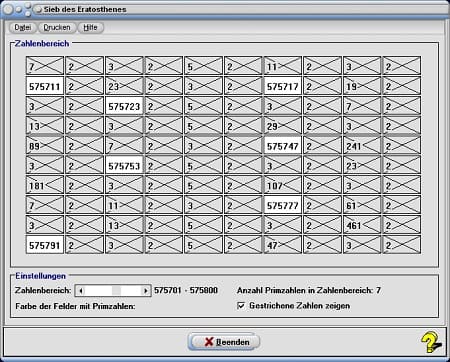Click the crossed-out cell with divisor 89
450x362 pixels.
tap(45, 146)
